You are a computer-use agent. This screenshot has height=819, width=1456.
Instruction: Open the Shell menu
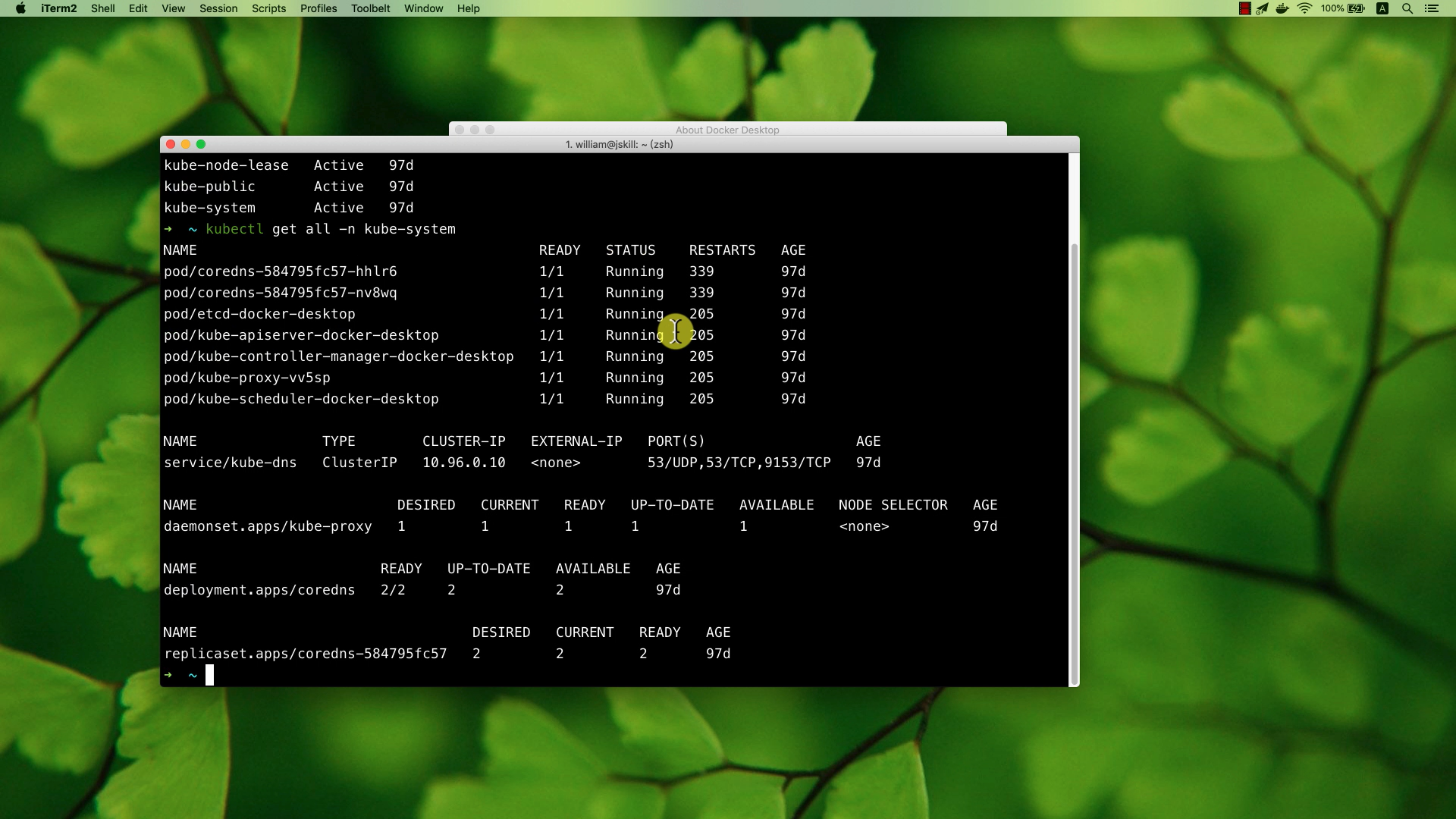(x=102, y=8)
